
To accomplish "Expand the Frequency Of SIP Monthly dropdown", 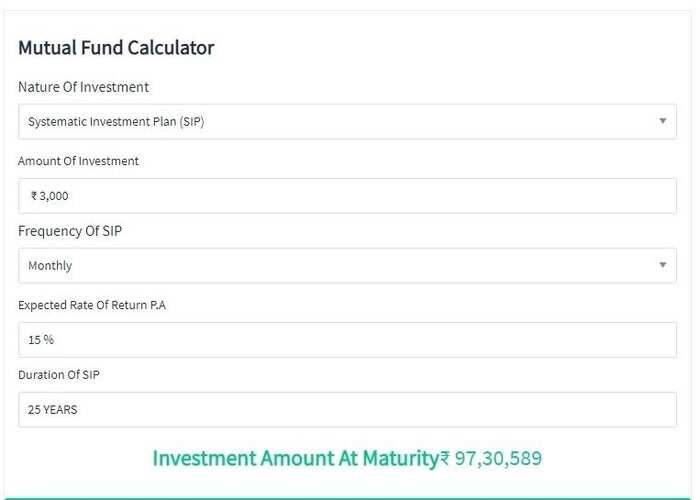I will pos(347,266).
